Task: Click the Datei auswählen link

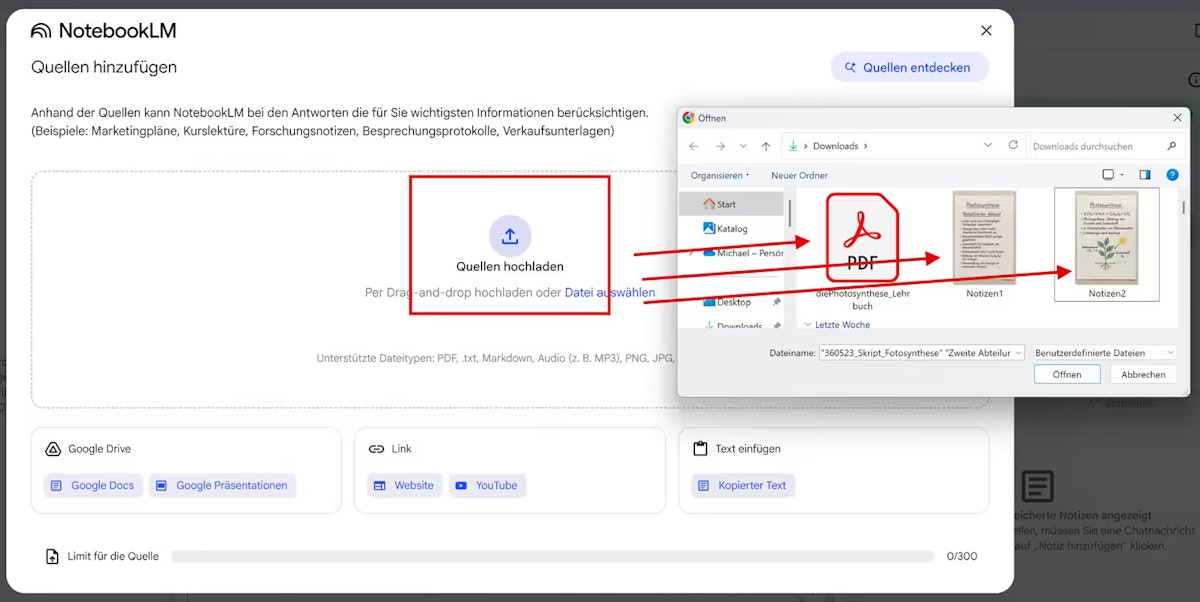Action: (x=610, y=293)
